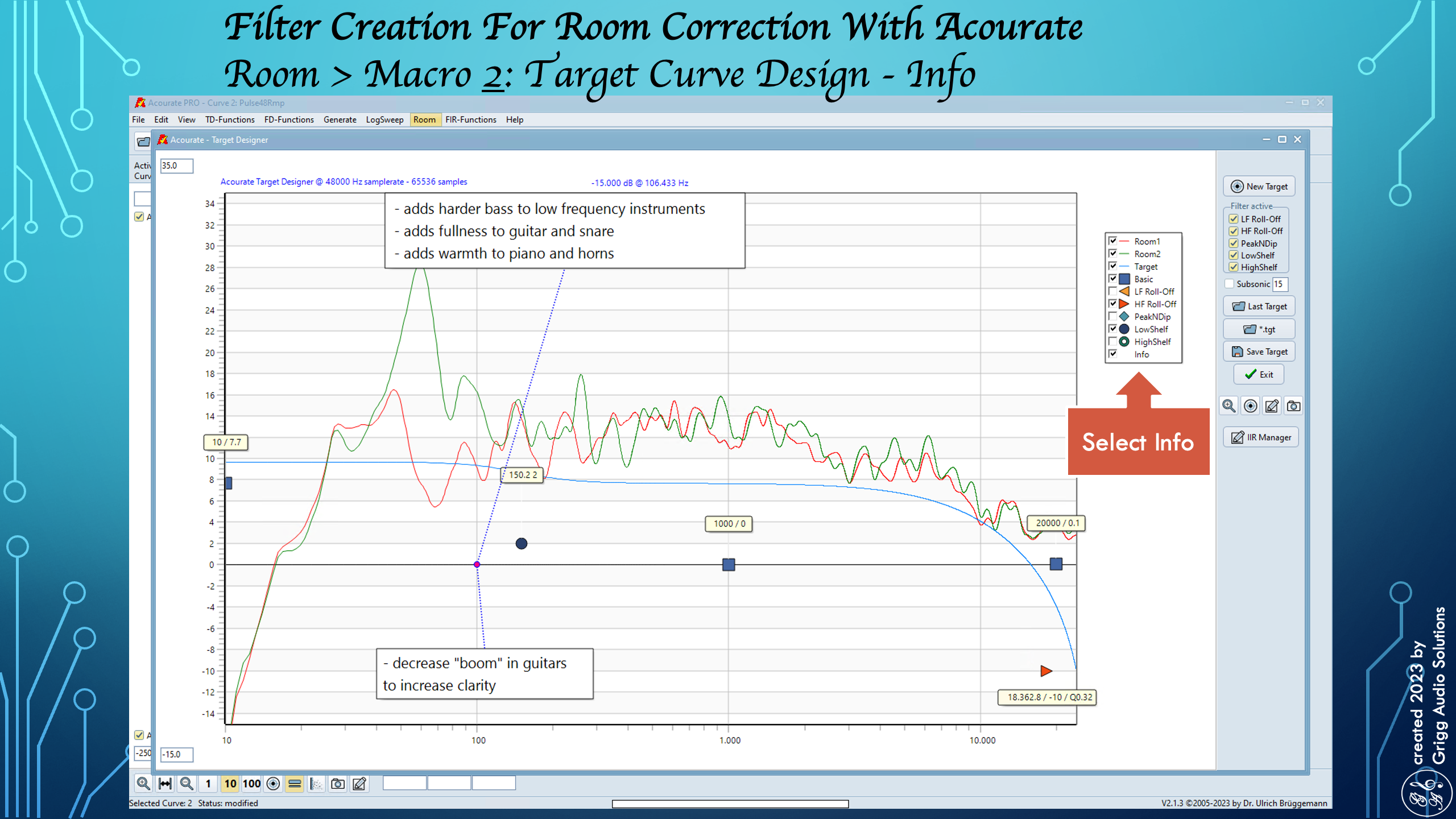The image size is (1456, 819).
Task: Open the FD-Functions menu
Action: tap(289, 119)
